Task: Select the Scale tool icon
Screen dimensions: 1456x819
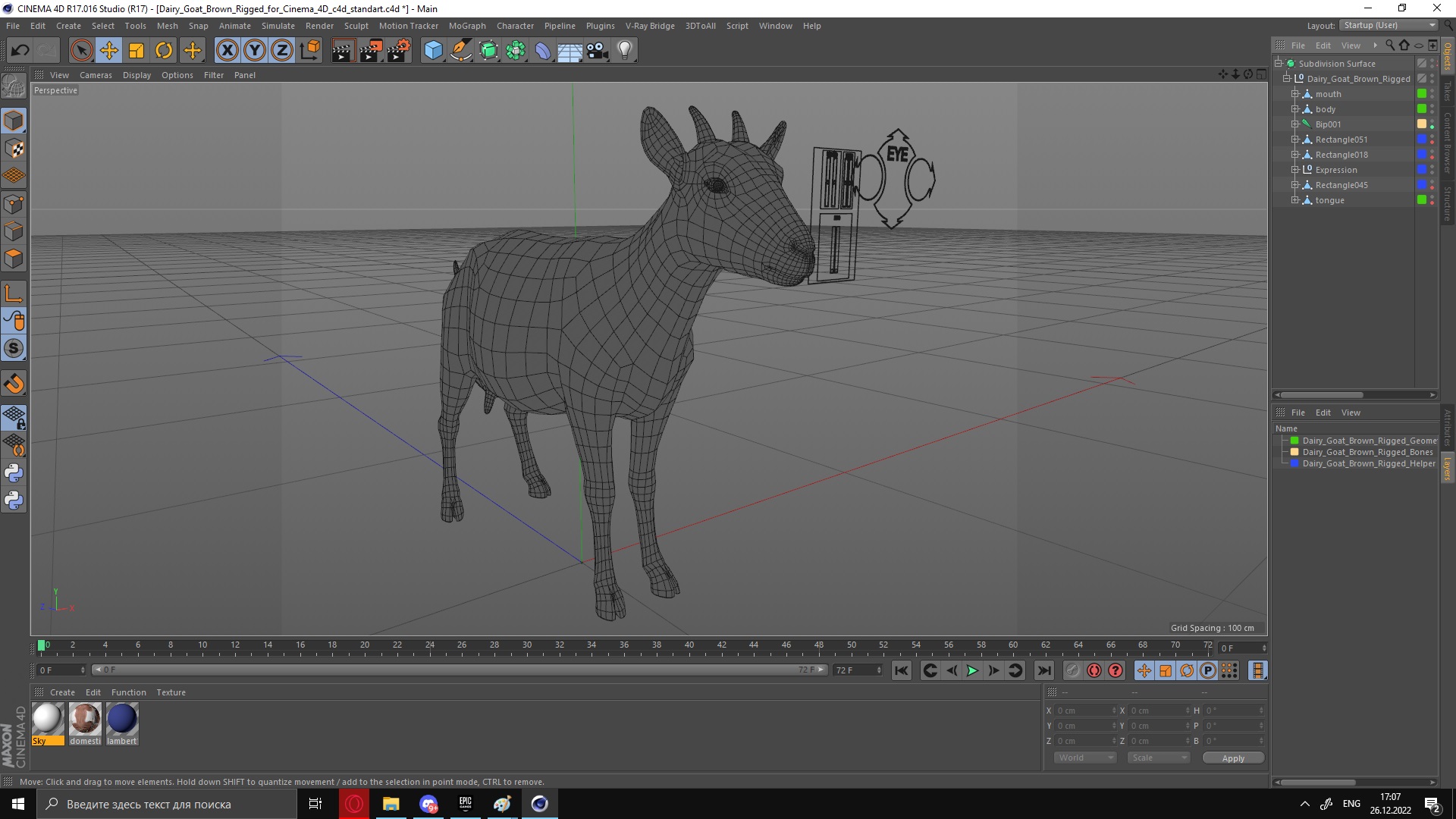Action: 136,49
